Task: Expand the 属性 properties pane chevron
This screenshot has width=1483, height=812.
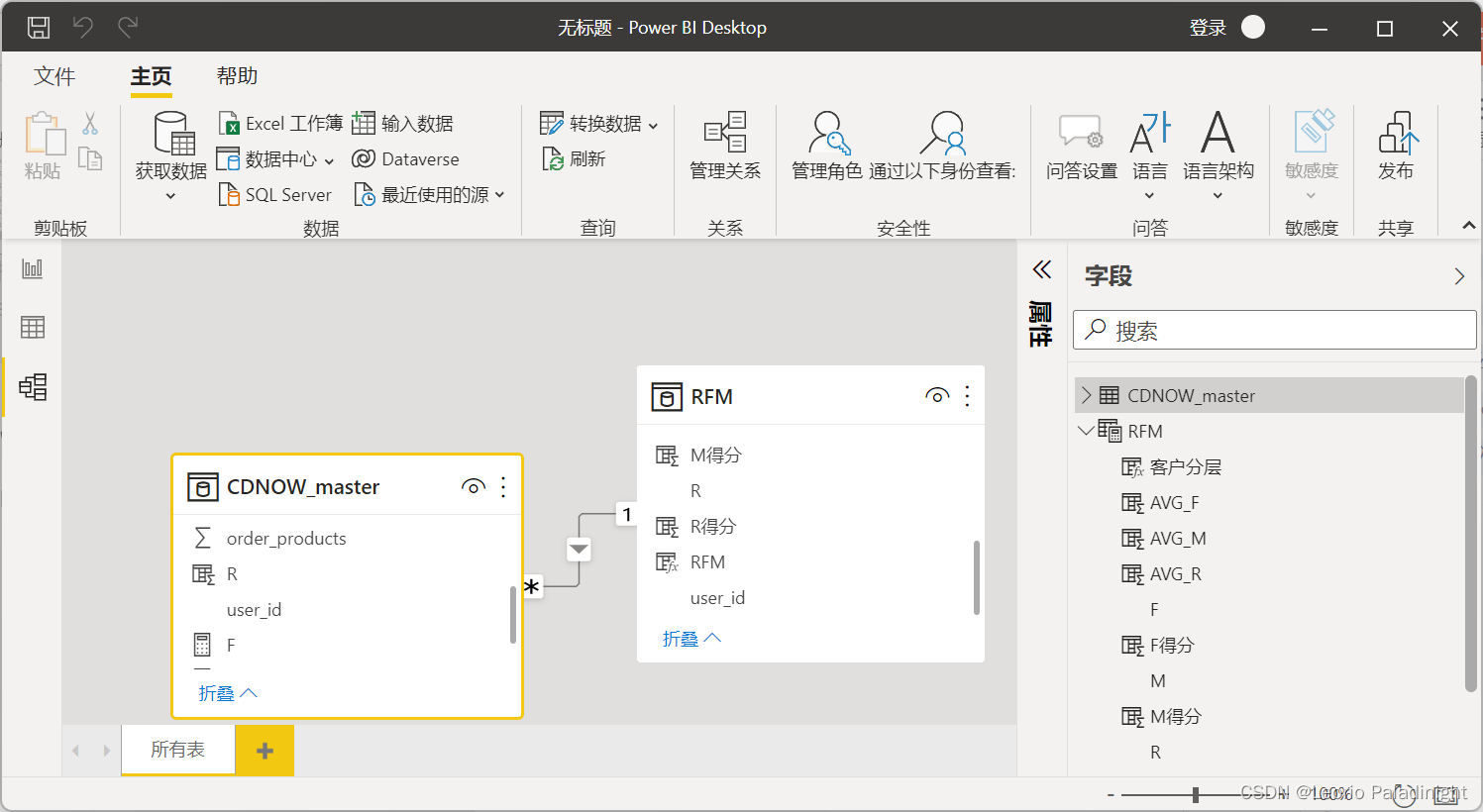Action: coord(1041,269)
